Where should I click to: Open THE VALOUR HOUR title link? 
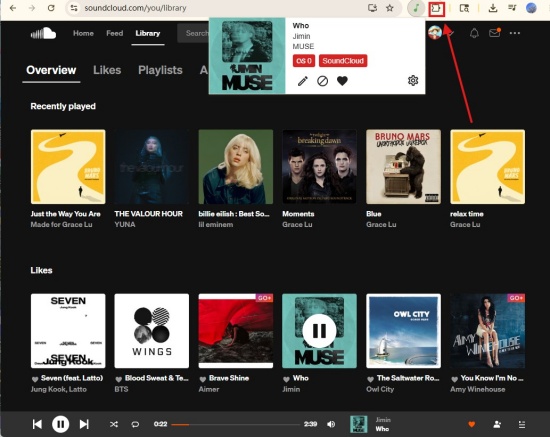148,214
